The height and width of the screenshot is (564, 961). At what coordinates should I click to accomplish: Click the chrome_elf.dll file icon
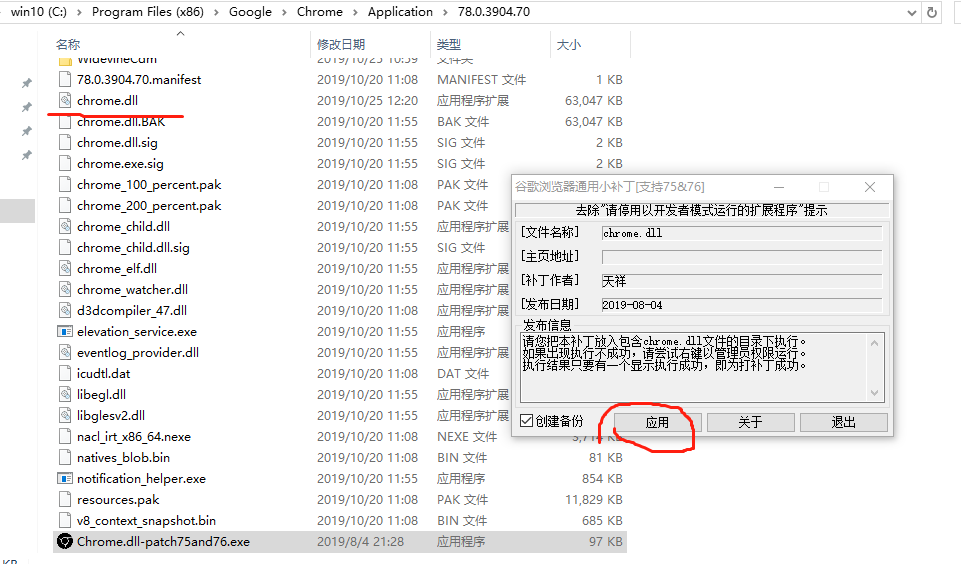(x=65, y=268)
